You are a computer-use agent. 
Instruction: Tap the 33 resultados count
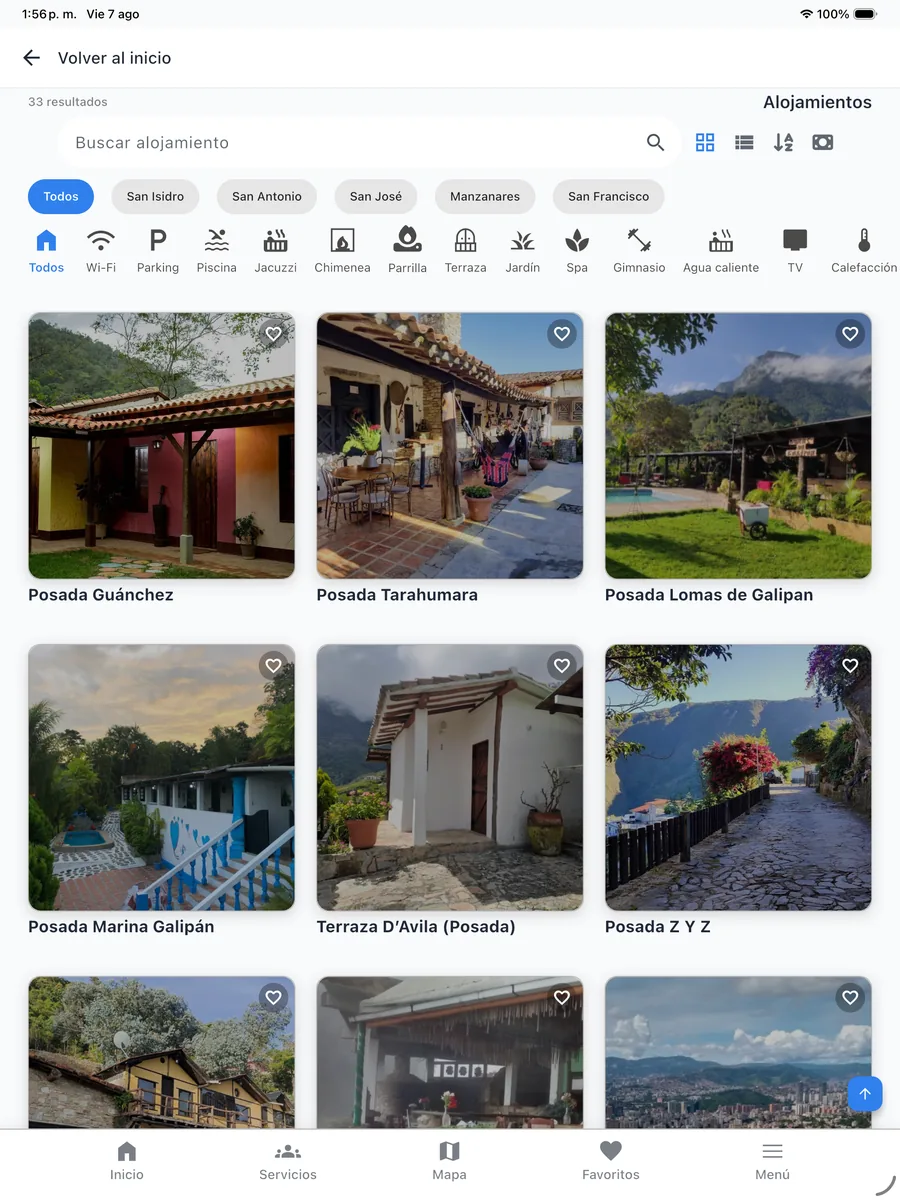tap(68, 102)
